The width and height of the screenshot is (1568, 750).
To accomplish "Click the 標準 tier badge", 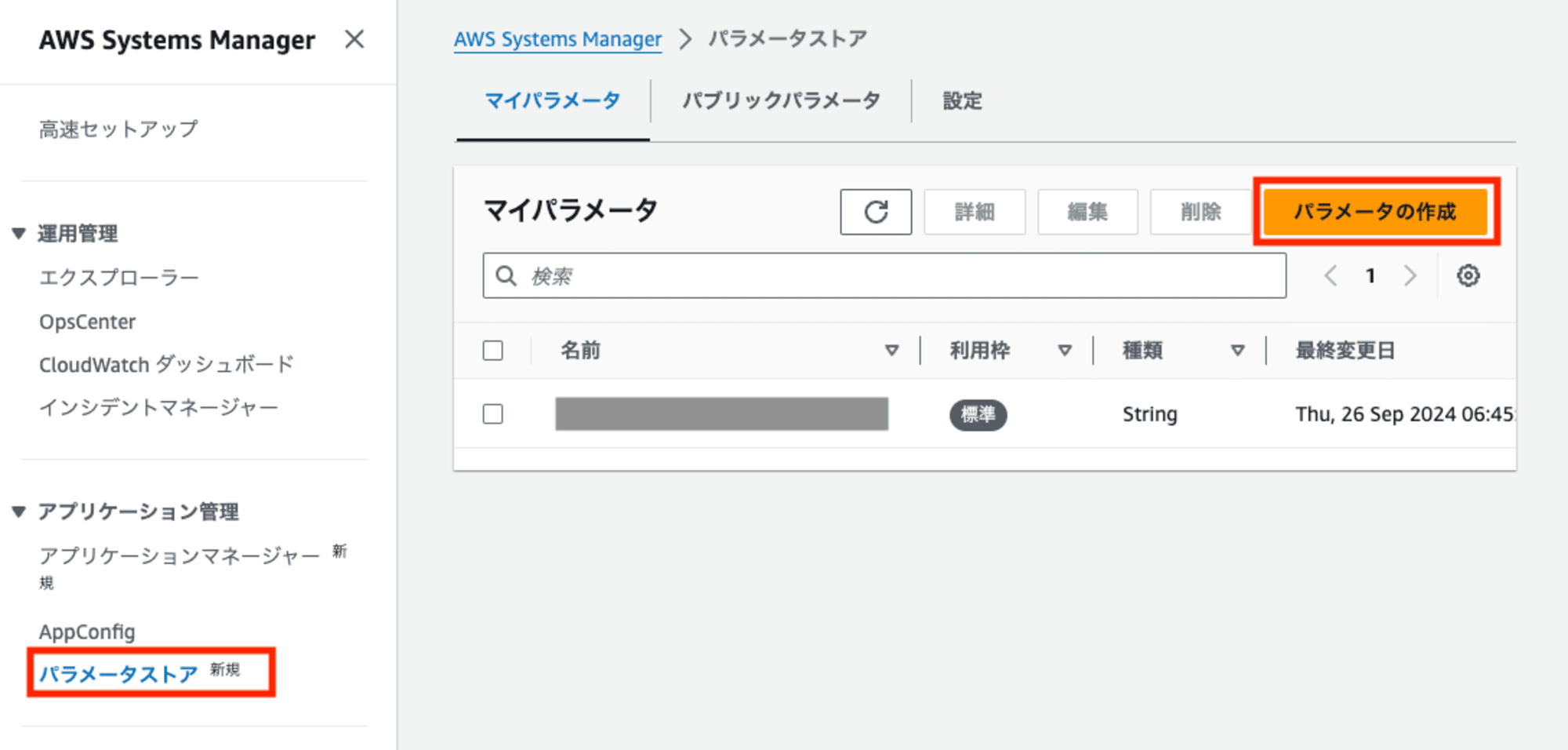I will click(978, 414).
